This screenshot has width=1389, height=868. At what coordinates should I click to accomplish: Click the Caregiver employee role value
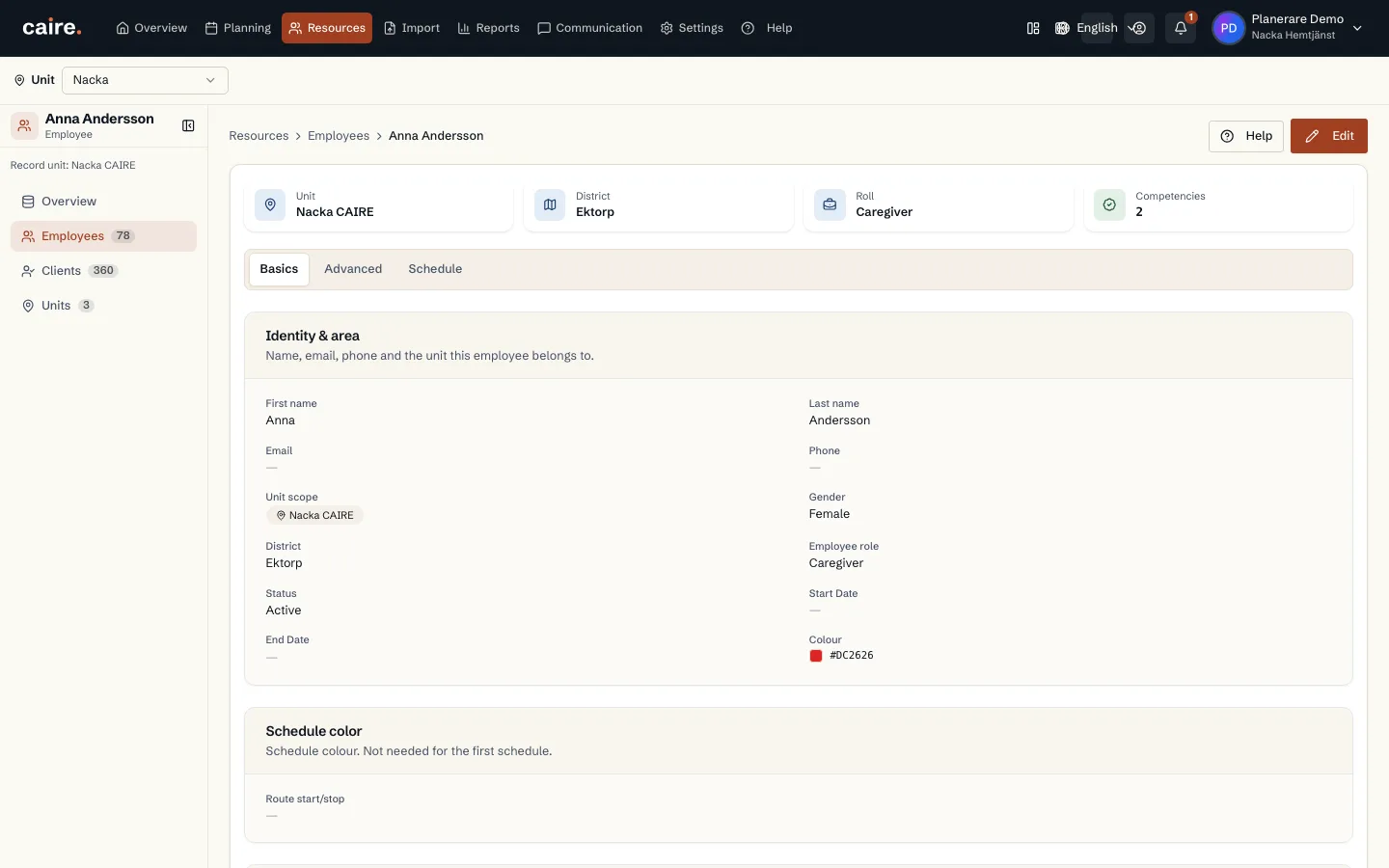point(836,563)
